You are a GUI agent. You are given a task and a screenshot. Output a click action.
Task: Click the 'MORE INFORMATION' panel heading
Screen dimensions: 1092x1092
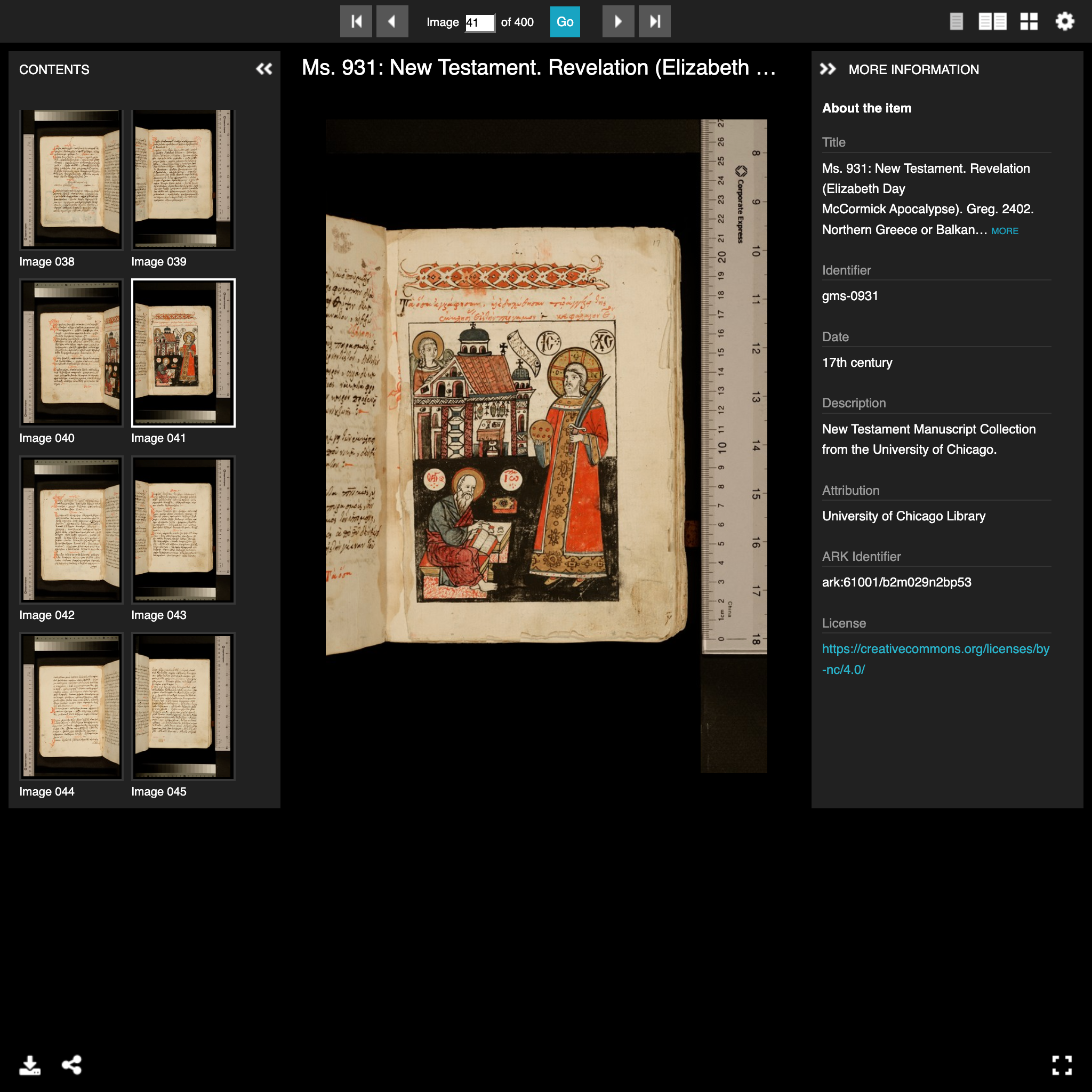click(x=913, y=69)
